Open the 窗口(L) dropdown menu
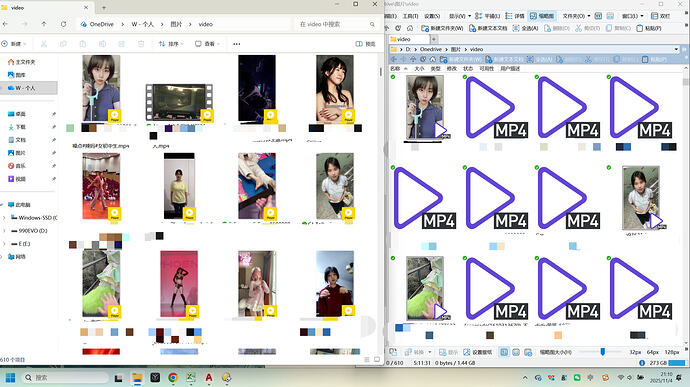Screen dimensions: 690x387 (632, 16)
